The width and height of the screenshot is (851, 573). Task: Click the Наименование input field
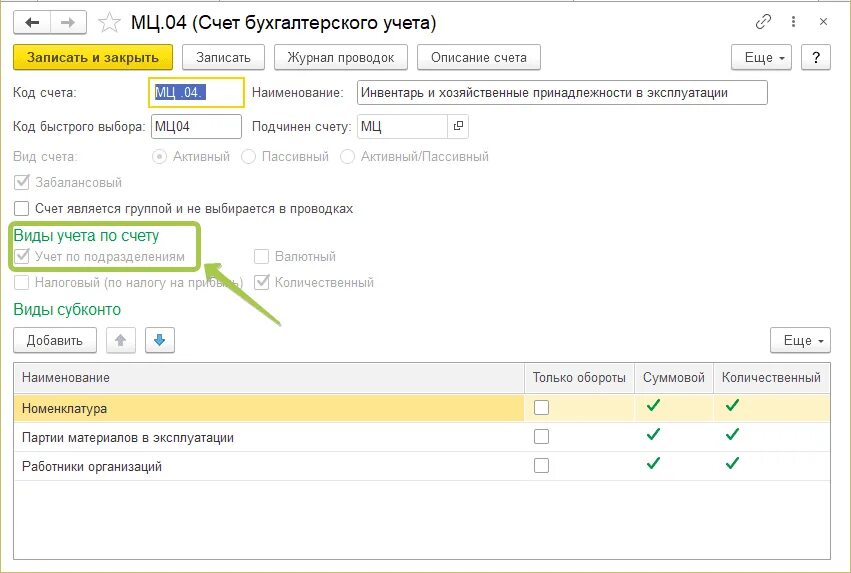(x=562, y=92)
